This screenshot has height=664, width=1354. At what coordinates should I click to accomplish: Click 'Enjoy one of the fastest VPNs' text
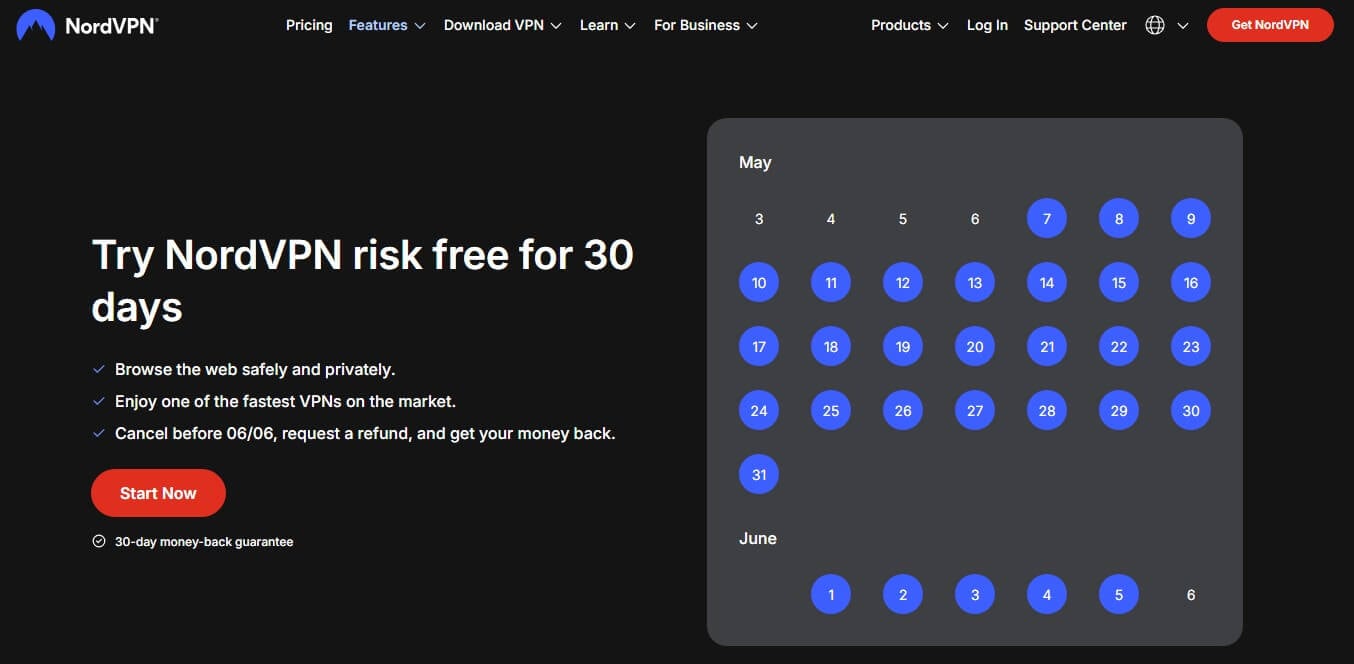tap(285, 401)
